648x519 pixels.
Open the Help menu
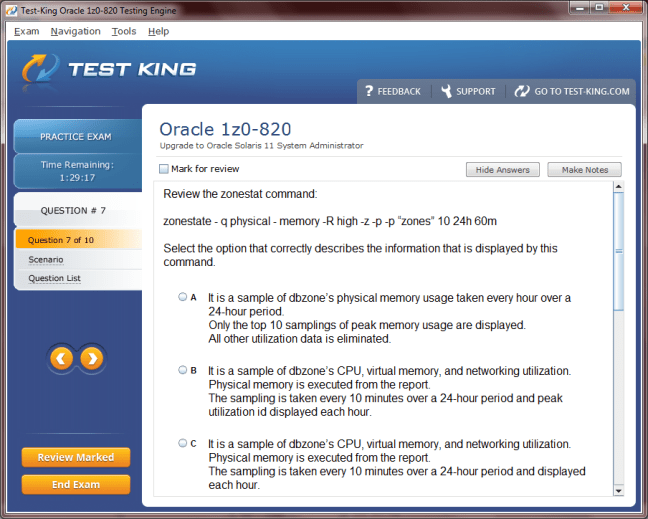click(x=158, y=31)
